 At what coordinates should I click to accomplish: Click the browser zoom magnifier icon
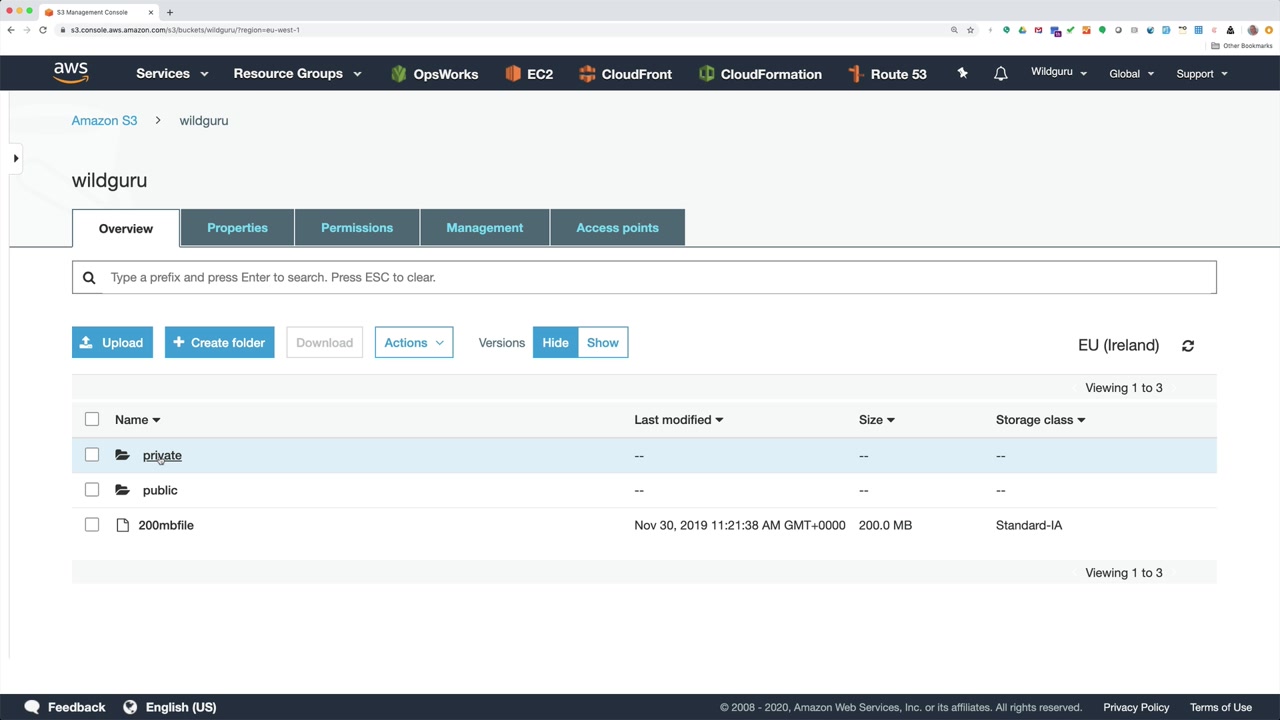point(954,30)
